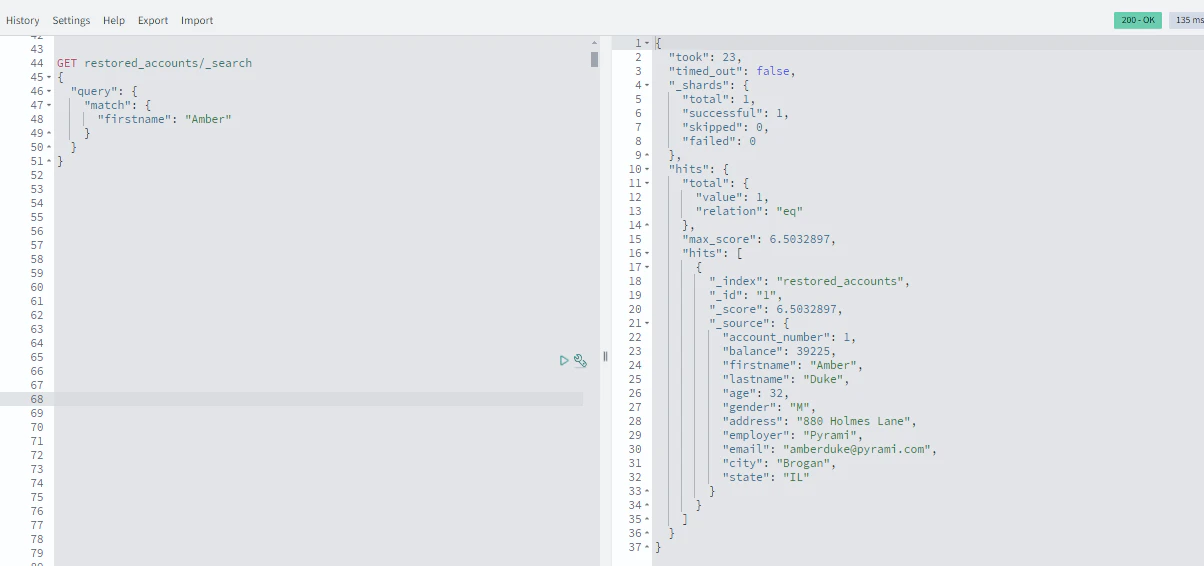Image resolution: width=1204 pixels, height=566 pixels.
Task: Click the "timed_out": false line
Action: point(732,71)
